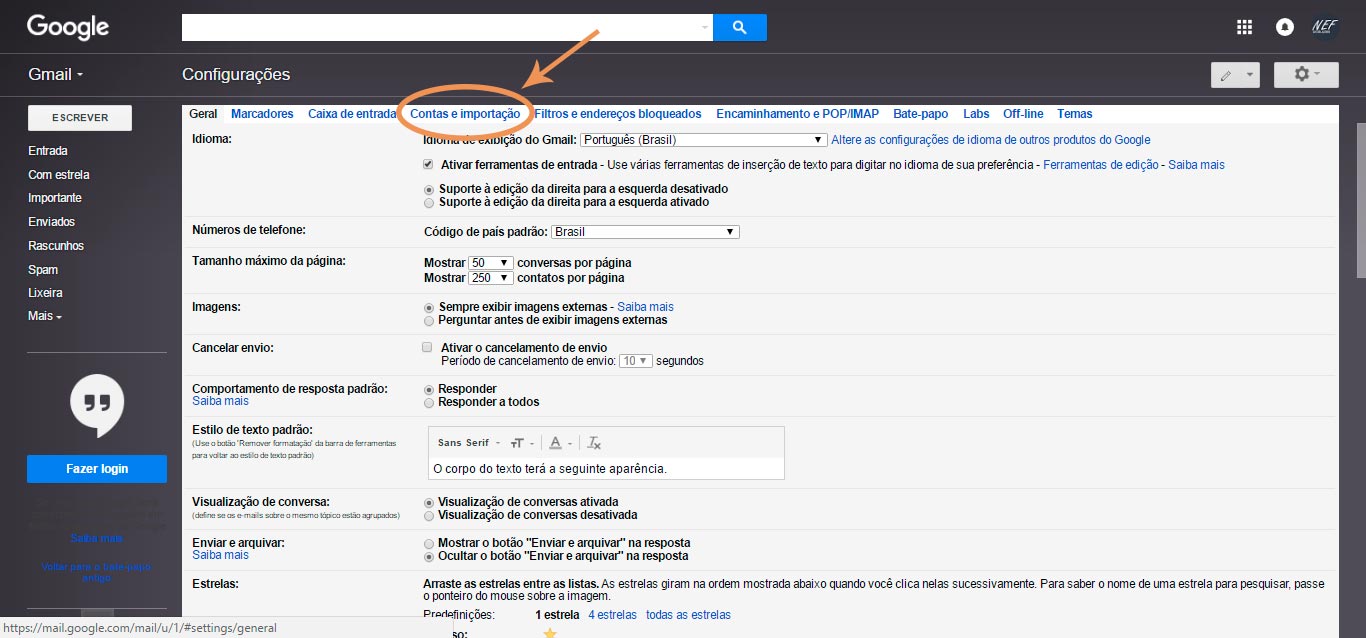Click the yellow star icon
This screenshot has width=1366, height=638.
click(550, 633)
